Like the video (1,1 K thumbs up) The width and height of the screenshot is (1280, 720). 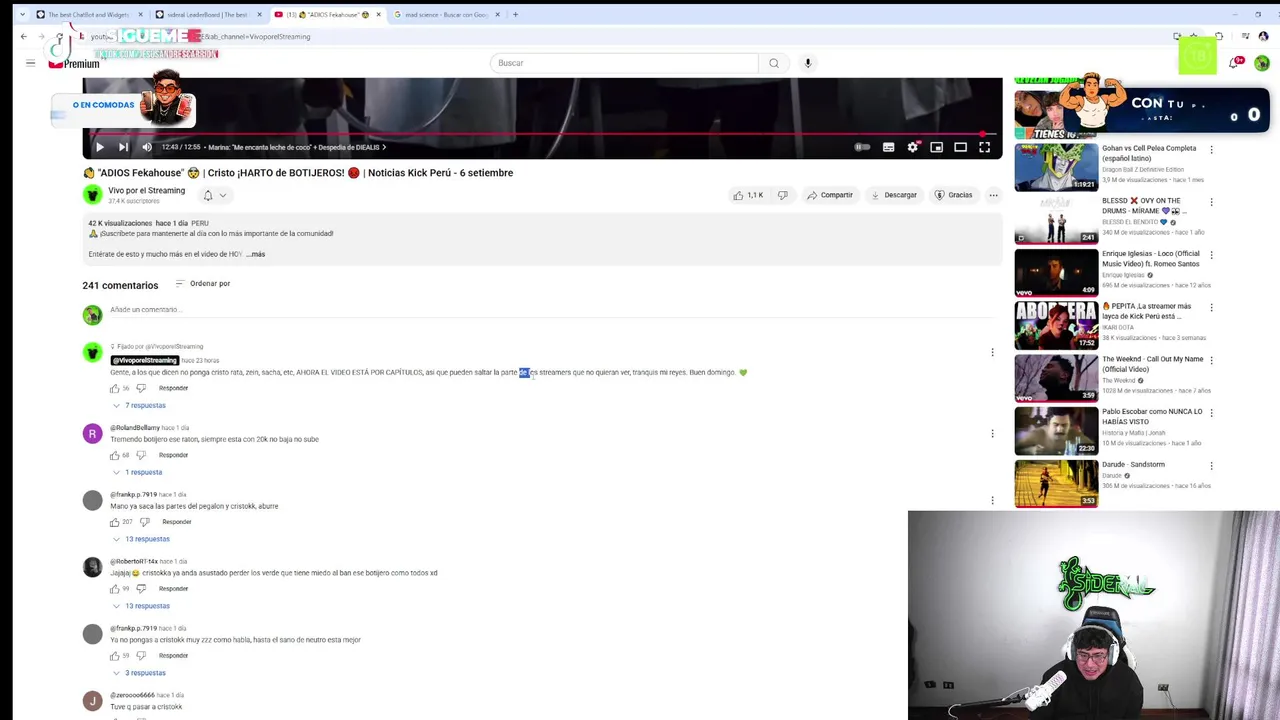coord(748,195)
